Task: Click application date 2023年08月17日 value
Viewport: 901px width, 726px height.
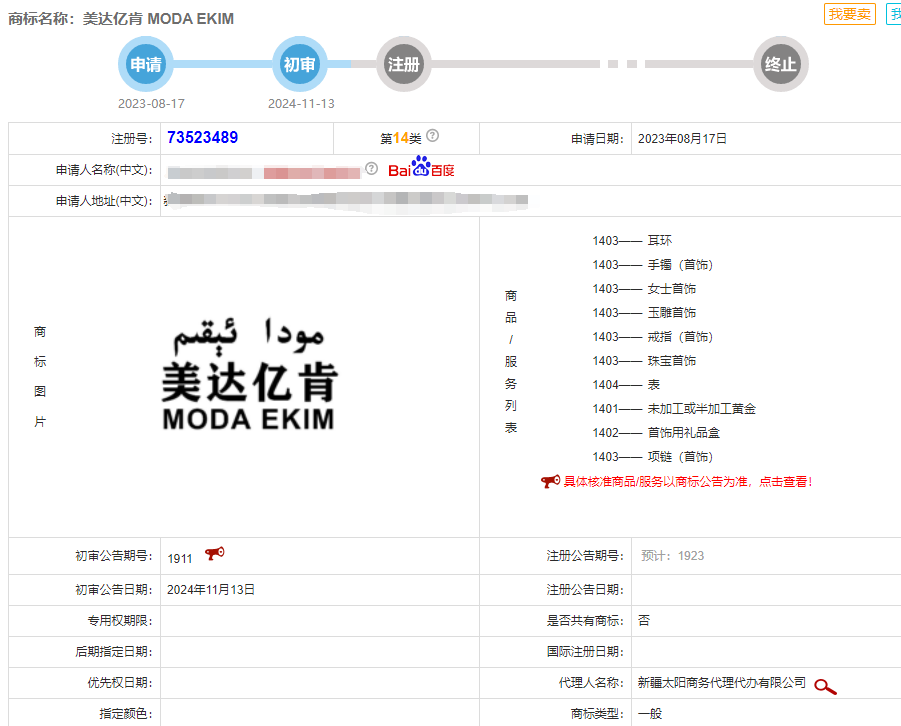Action: pyautogui.click(x=682, y=139)
